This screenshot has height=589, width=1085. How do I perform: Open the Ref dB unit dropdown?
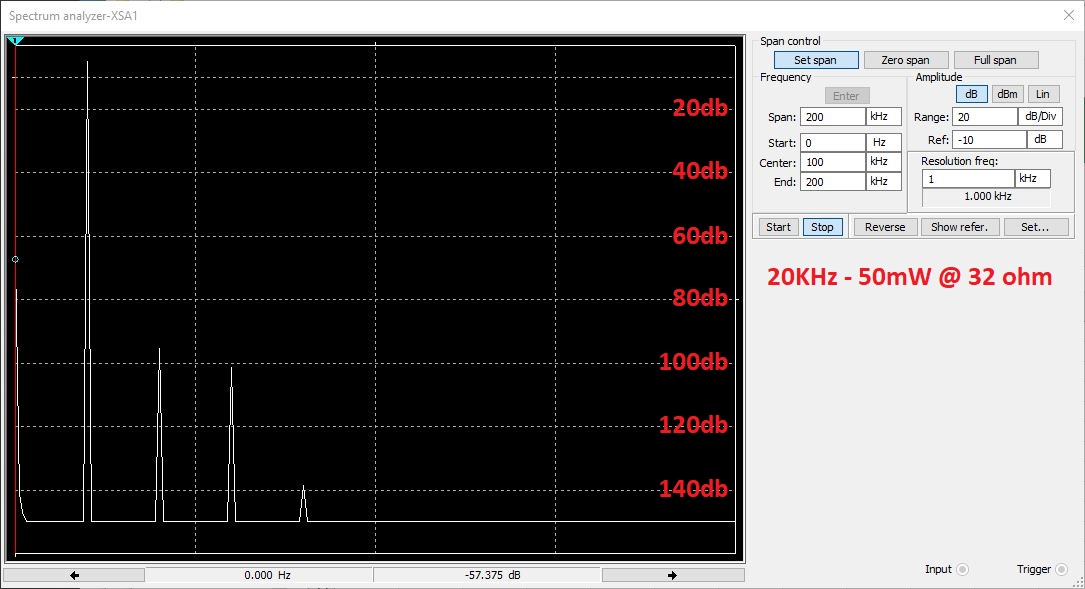pos(1045,140)
